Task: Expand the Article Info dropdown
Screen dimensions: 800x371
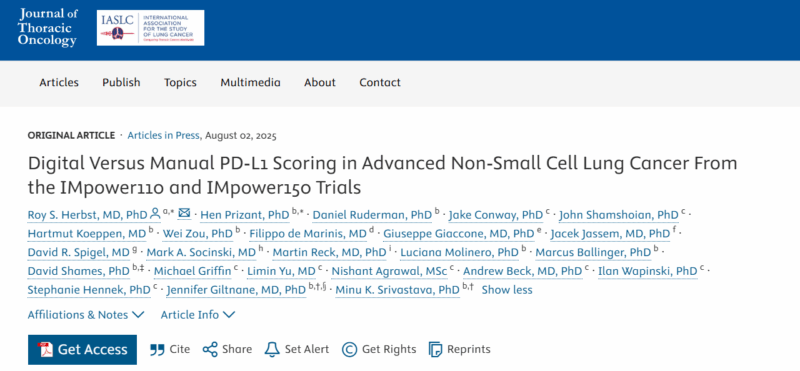Action: tap(198, 315)
